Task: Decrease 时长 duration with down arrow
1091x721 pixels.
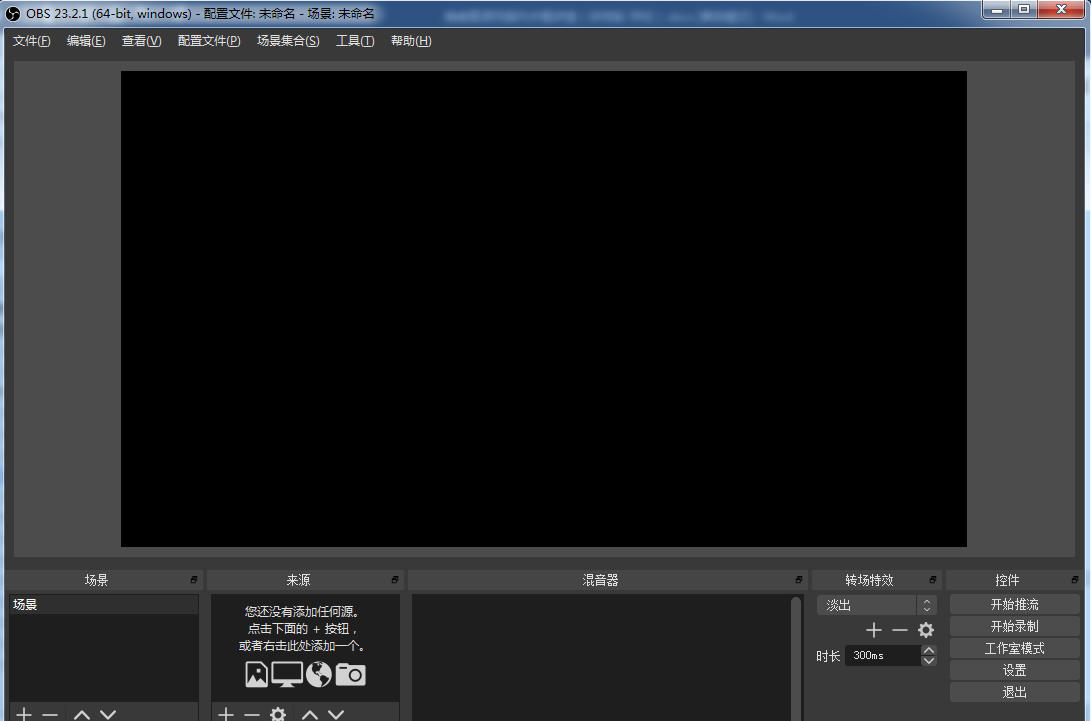Action: 929,661
